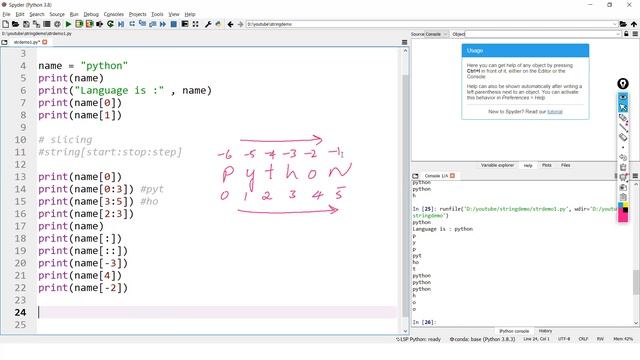Open the Help pane options menu
The image size is (640, 360).
pos(635,34)
